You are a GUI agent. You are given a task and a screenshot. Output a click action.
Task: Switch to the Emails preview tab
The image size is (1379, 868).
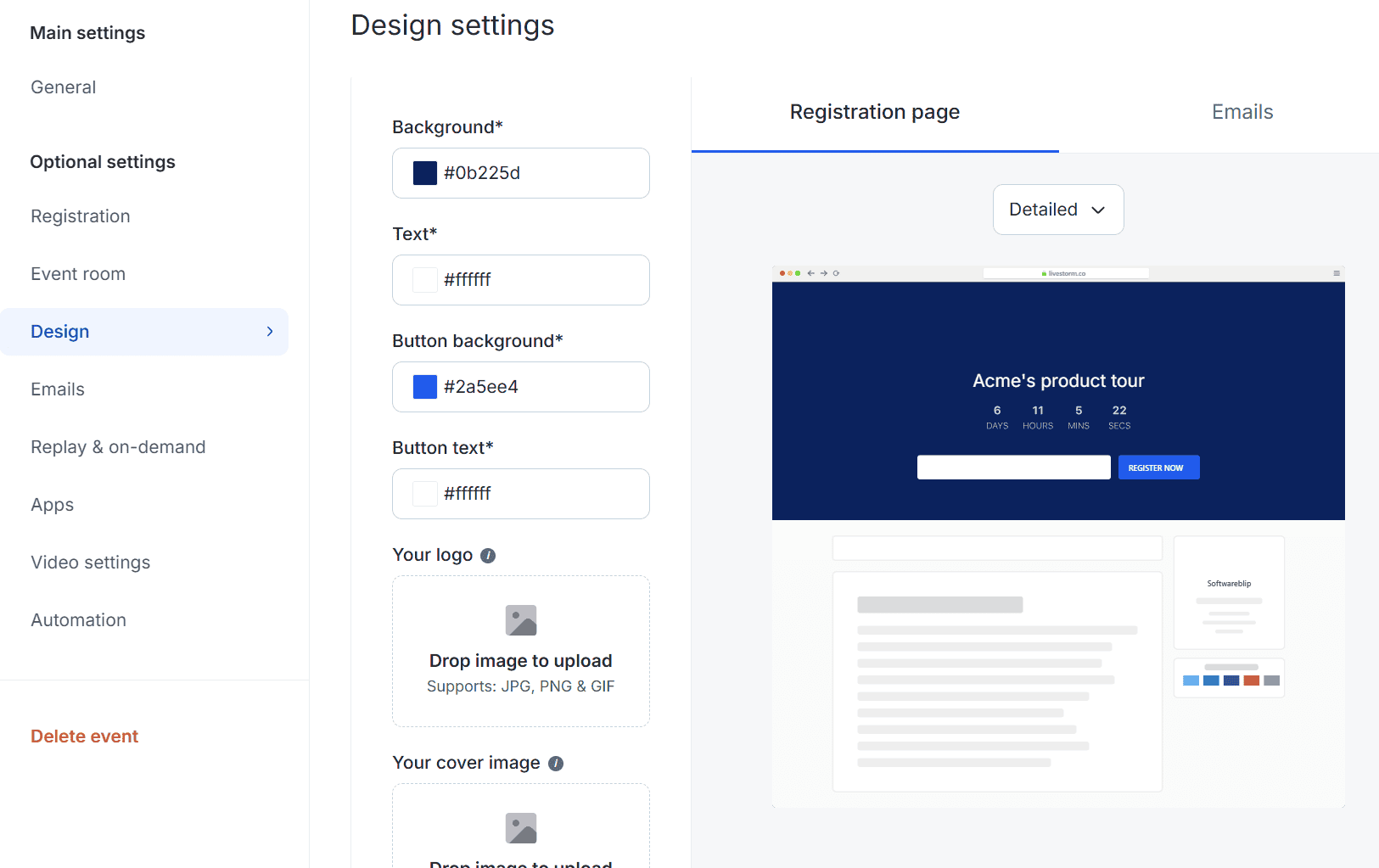tap(1242, 113)
